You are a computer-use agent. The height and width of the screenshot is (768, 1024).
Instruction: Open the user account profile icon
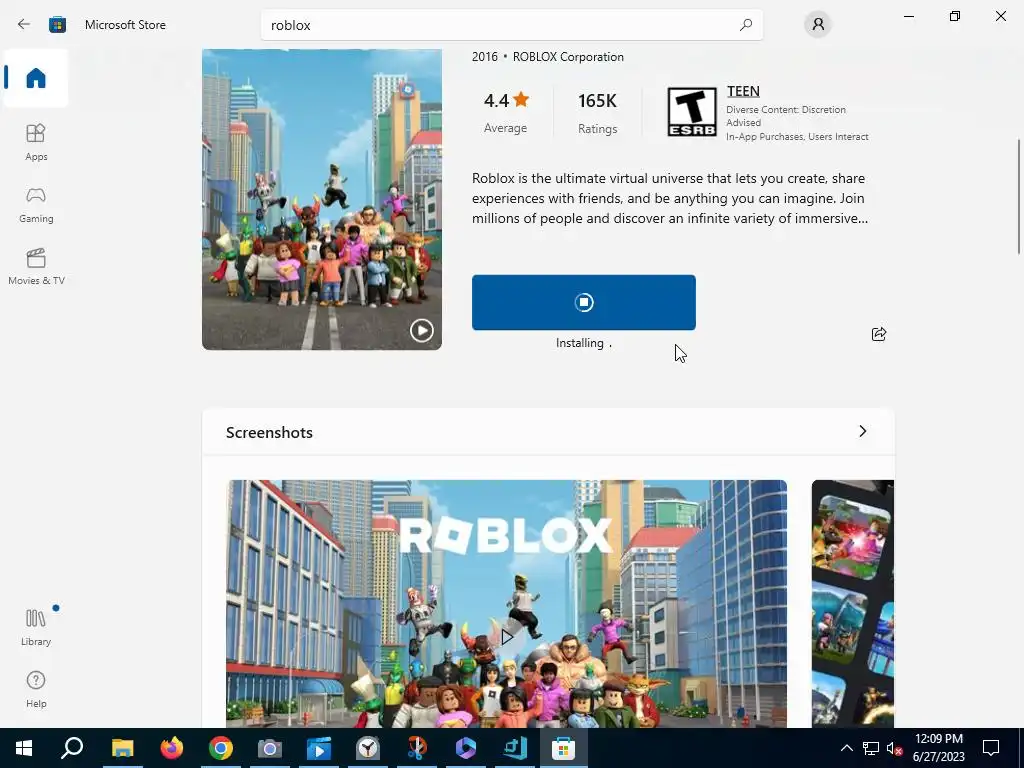pos(818,25)
